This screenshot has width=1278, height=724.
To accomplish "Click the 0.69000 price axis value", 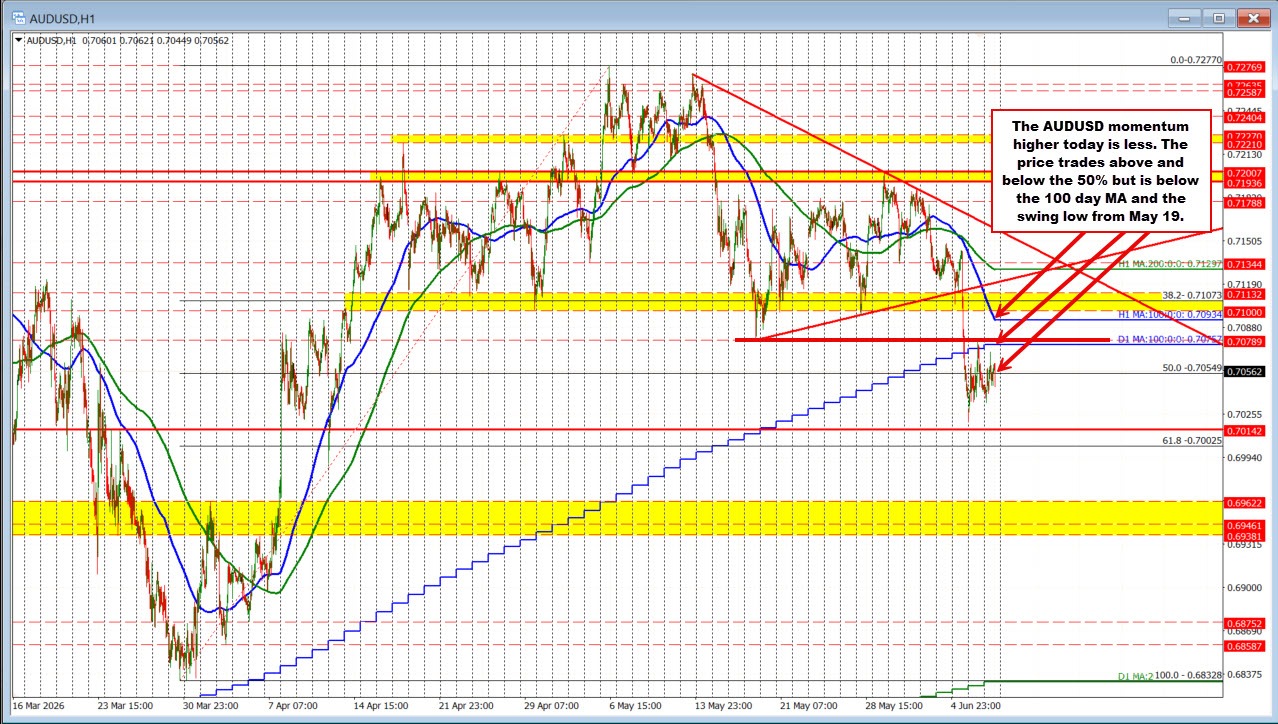I will pyautogui.click(x=1243, y=589).
